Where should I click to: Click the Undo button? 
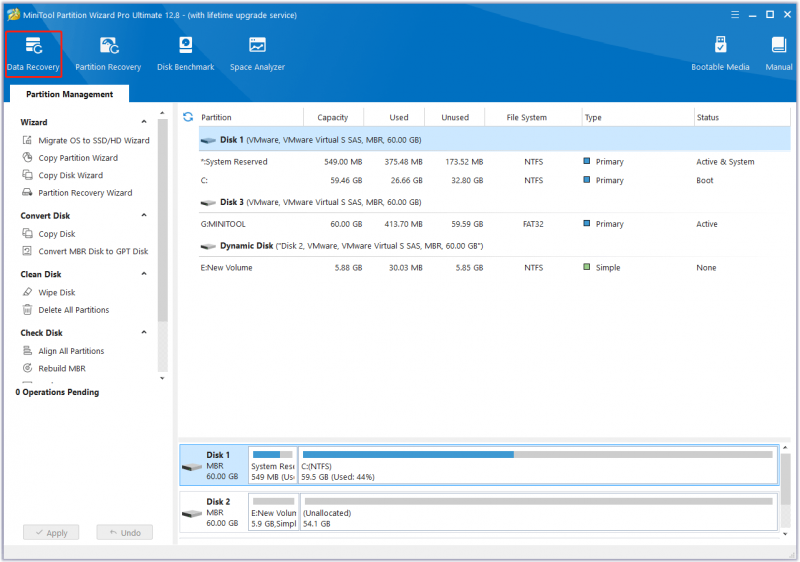coord(124,532)
